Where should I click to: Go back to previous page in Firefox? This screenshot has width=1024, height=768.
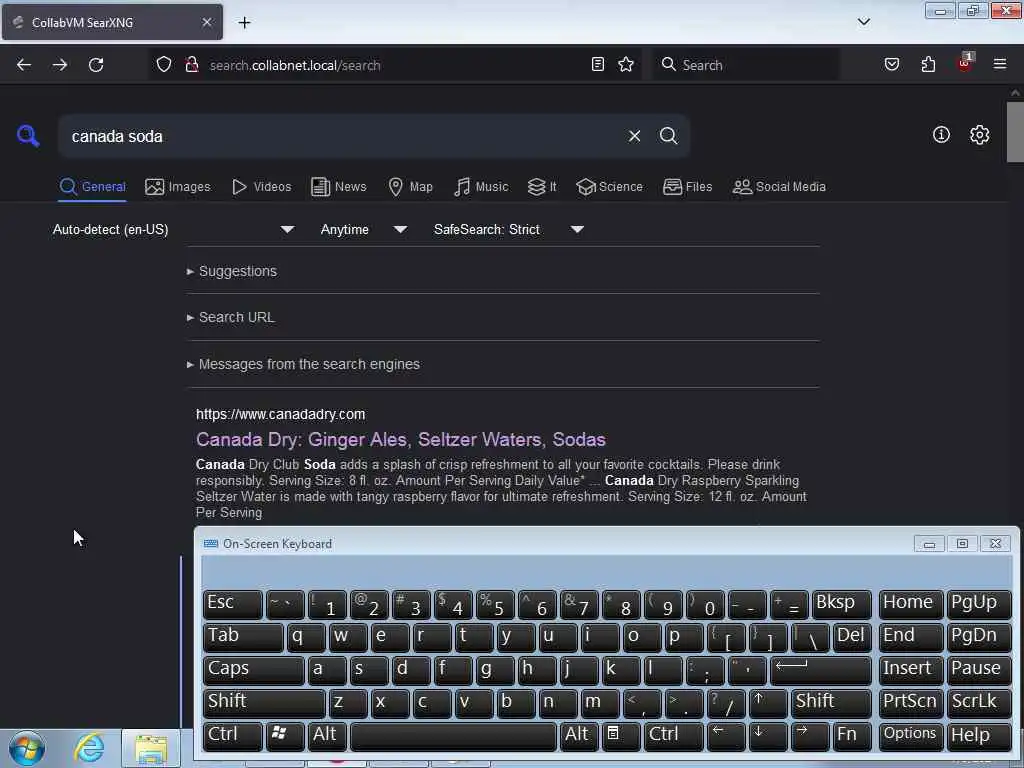point(24,65)
